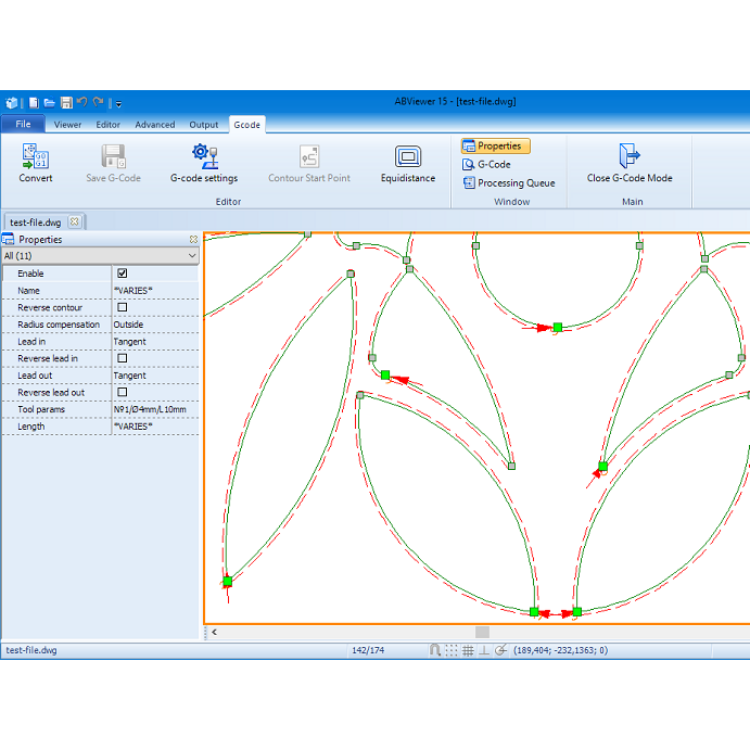Open G-code settings
This screenshot has height=750, width=750.
tap(204, 157)
